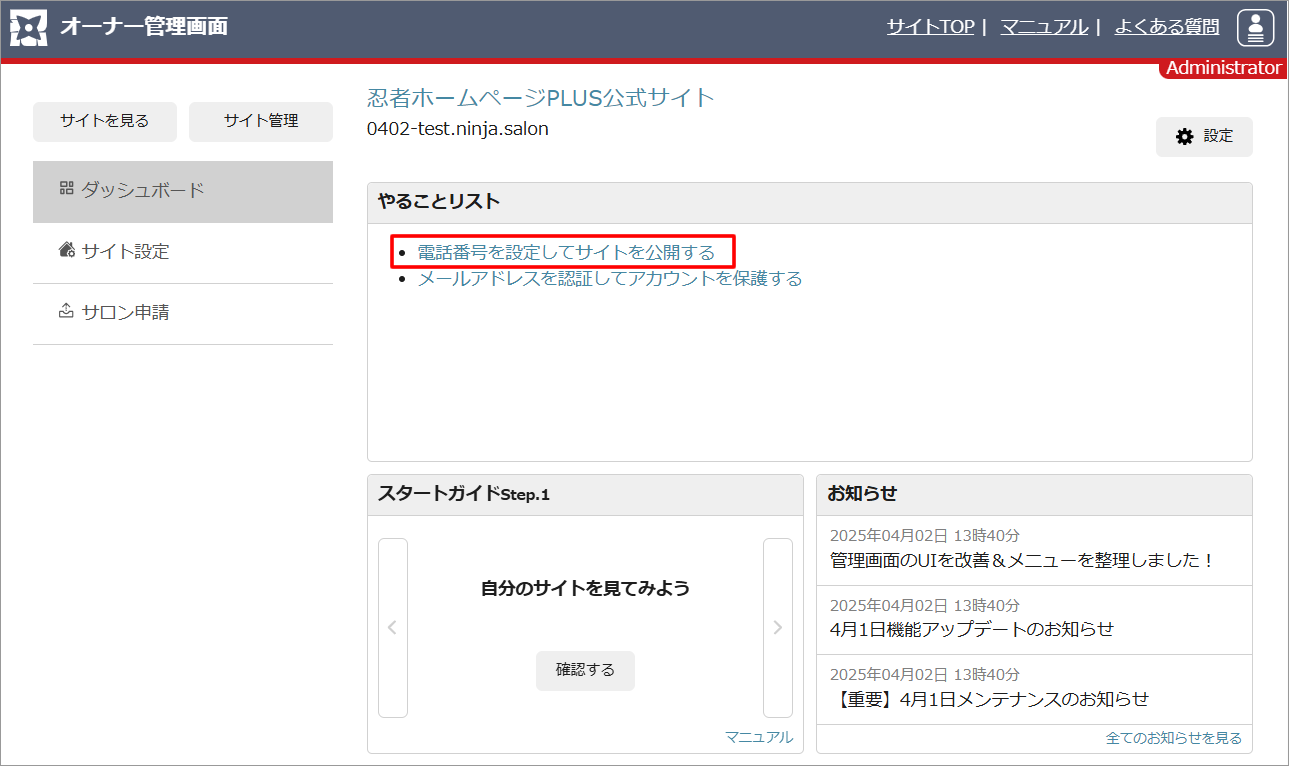Image resolution: width=1289 pixels, height=766 pixels.
Task: Go to previous start guide step
Action: pyautogui.click(x=393, y=628)
